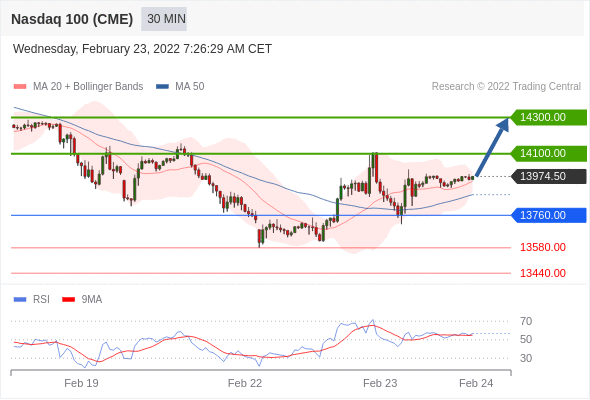The height and width of the screenshot is (400, 590).
Task: Click the 9MA red legend swatch
Action: click(68, 300)
